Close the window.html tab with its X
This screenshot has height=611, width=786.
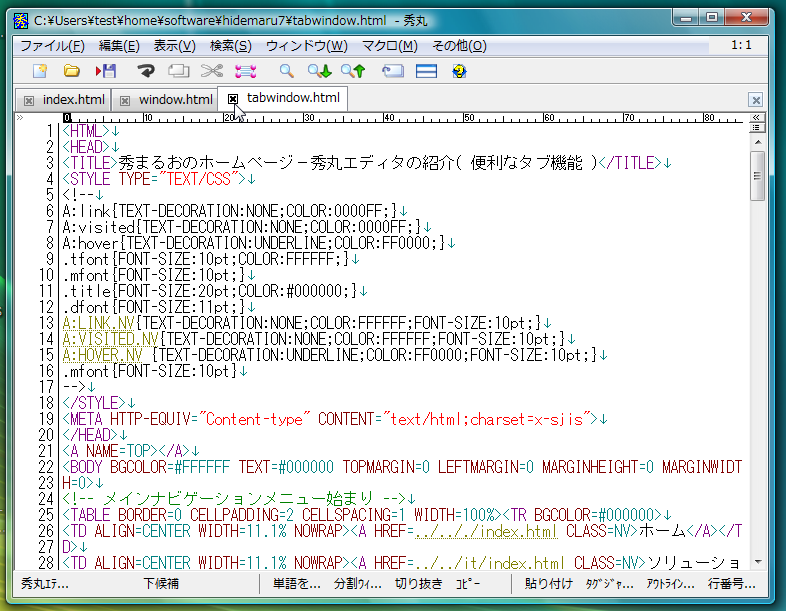point(124,100)
